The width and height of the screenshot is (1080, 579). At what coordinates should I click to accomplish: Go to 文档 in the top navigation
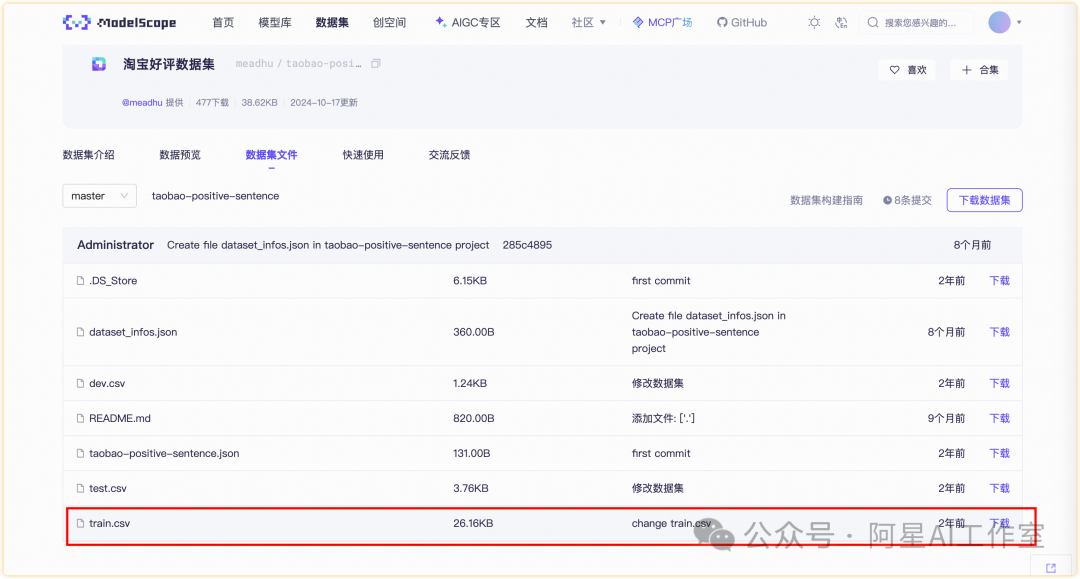536,23
